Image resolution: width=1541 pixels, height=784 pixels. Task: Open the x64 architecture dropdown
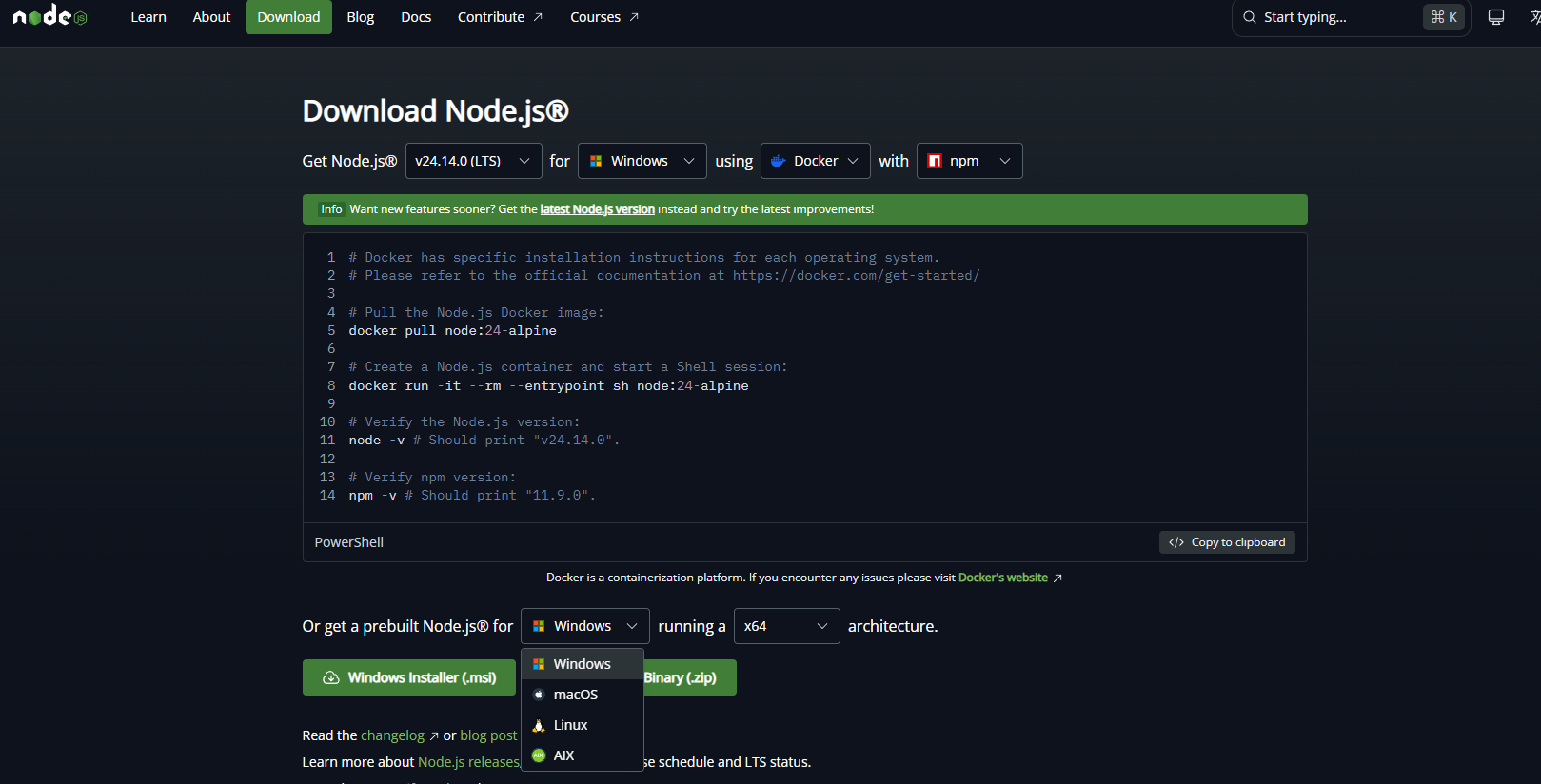click(786, 626)
